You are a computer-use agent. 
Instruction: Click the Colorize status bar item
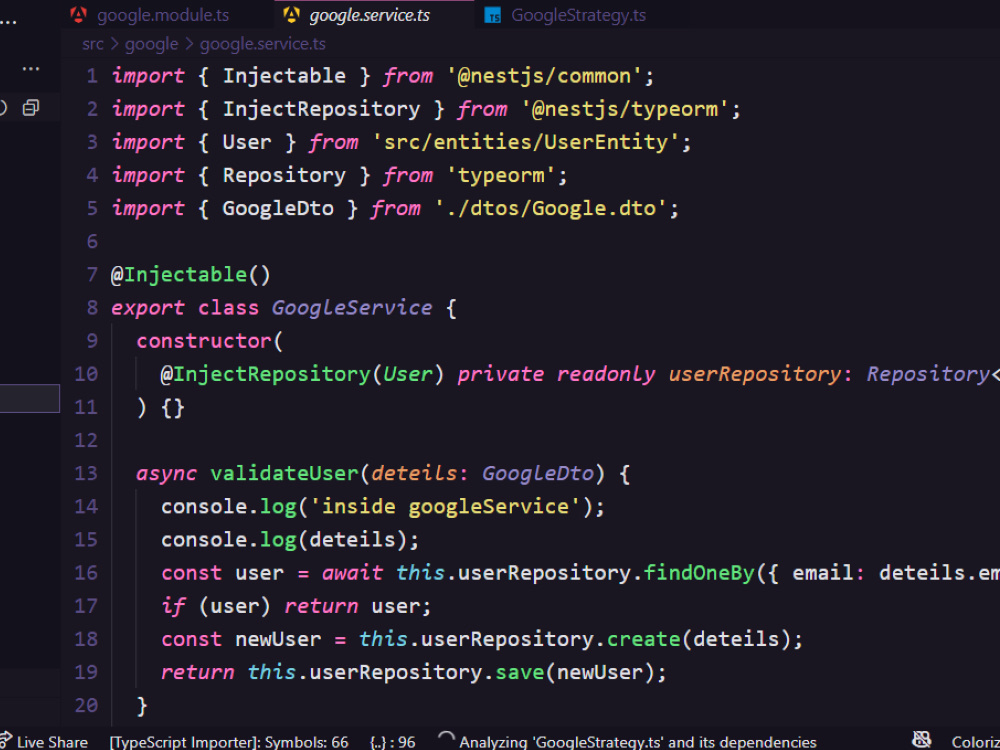click(x=975, y=742)
